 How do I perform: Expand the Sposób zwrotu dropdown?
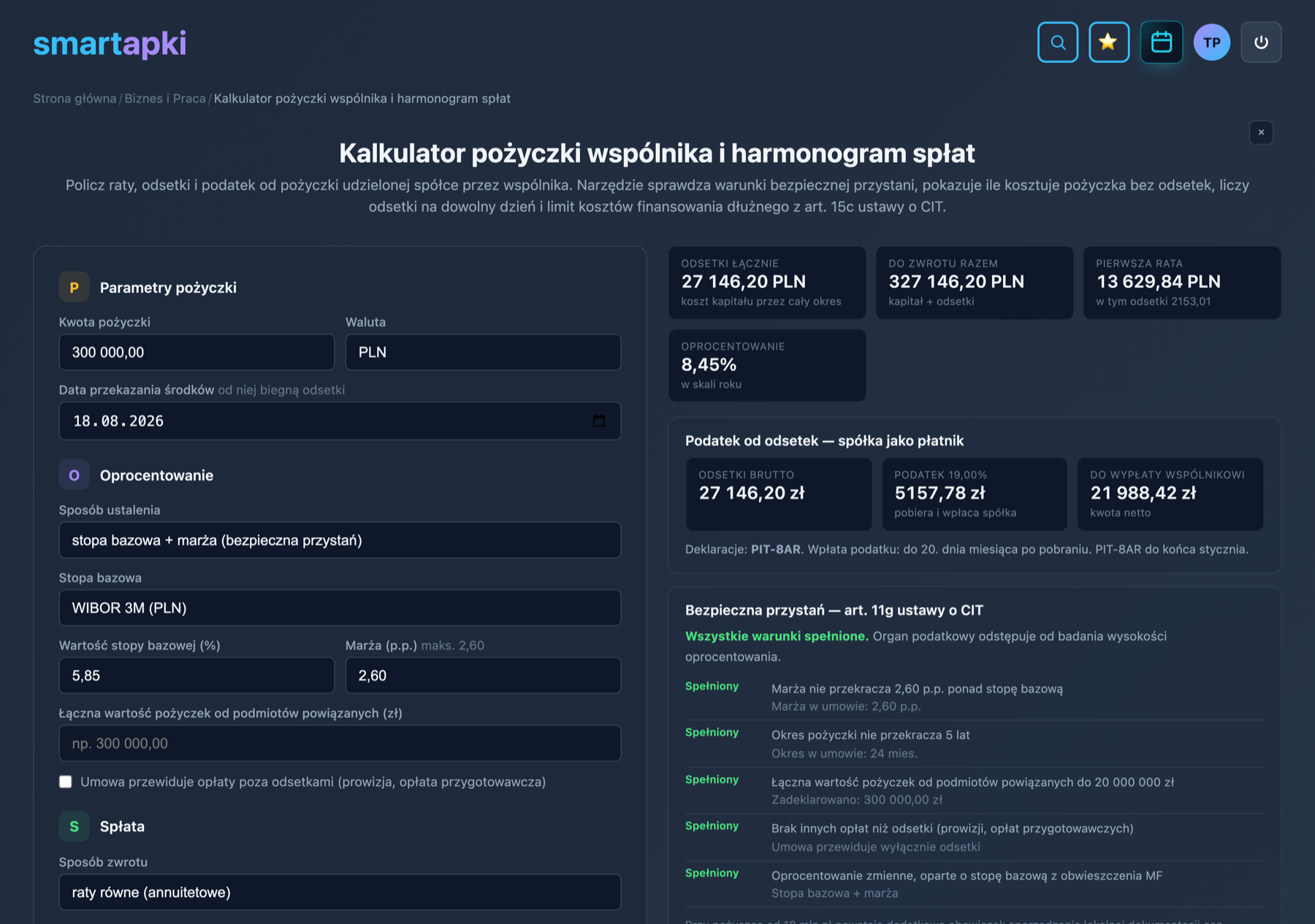(340, 892)
